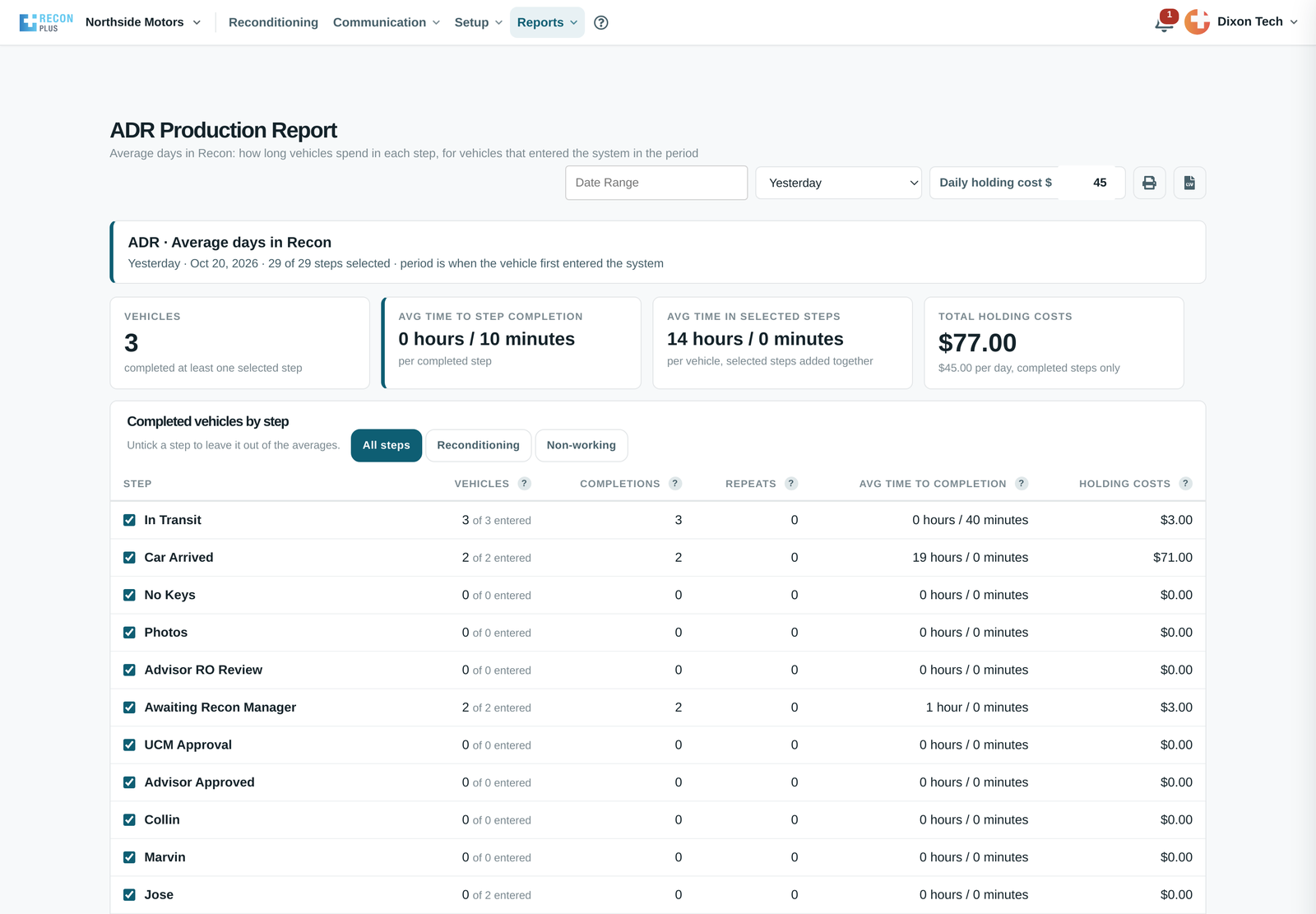Click the Advisor Approved step name

(200, 782)
